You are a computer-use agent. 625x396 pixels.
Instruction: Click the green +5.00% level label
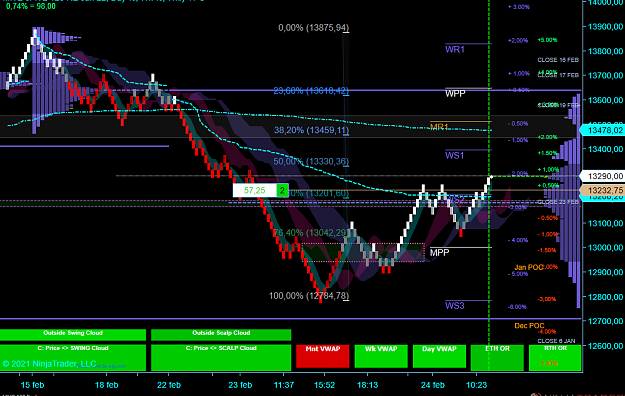547,40
